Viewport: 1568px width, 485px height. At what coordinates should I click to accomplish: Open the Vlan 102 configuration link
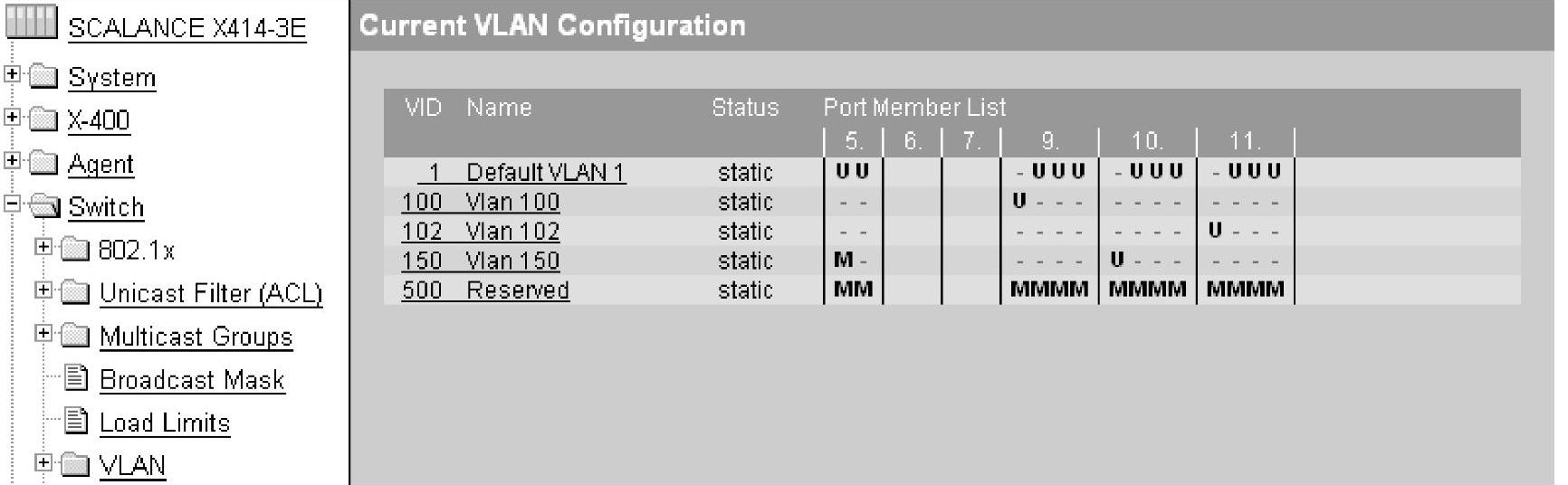click(x=481, y=231)
